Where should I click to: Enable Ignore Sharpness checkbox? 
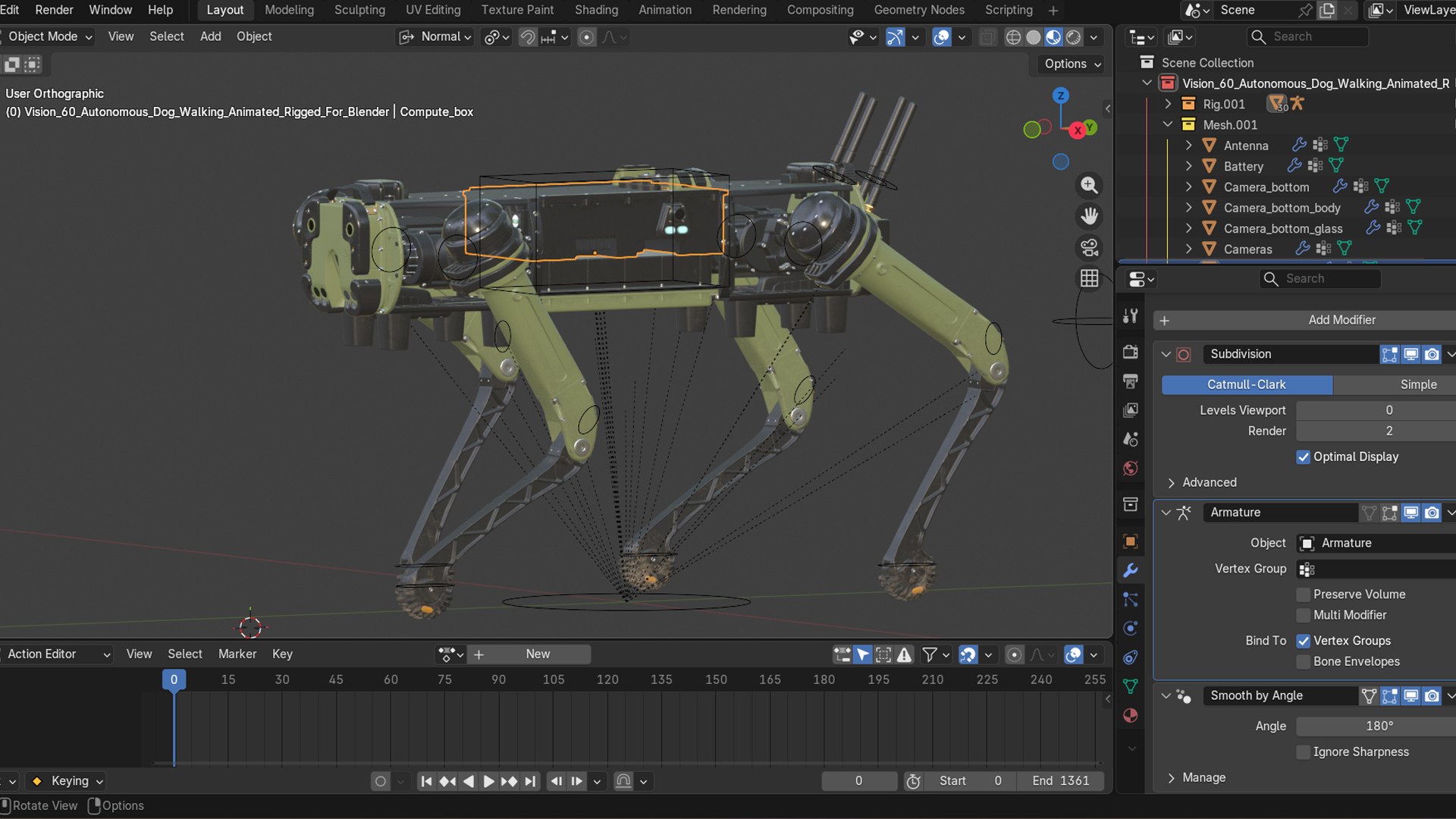pos(1303,752)
